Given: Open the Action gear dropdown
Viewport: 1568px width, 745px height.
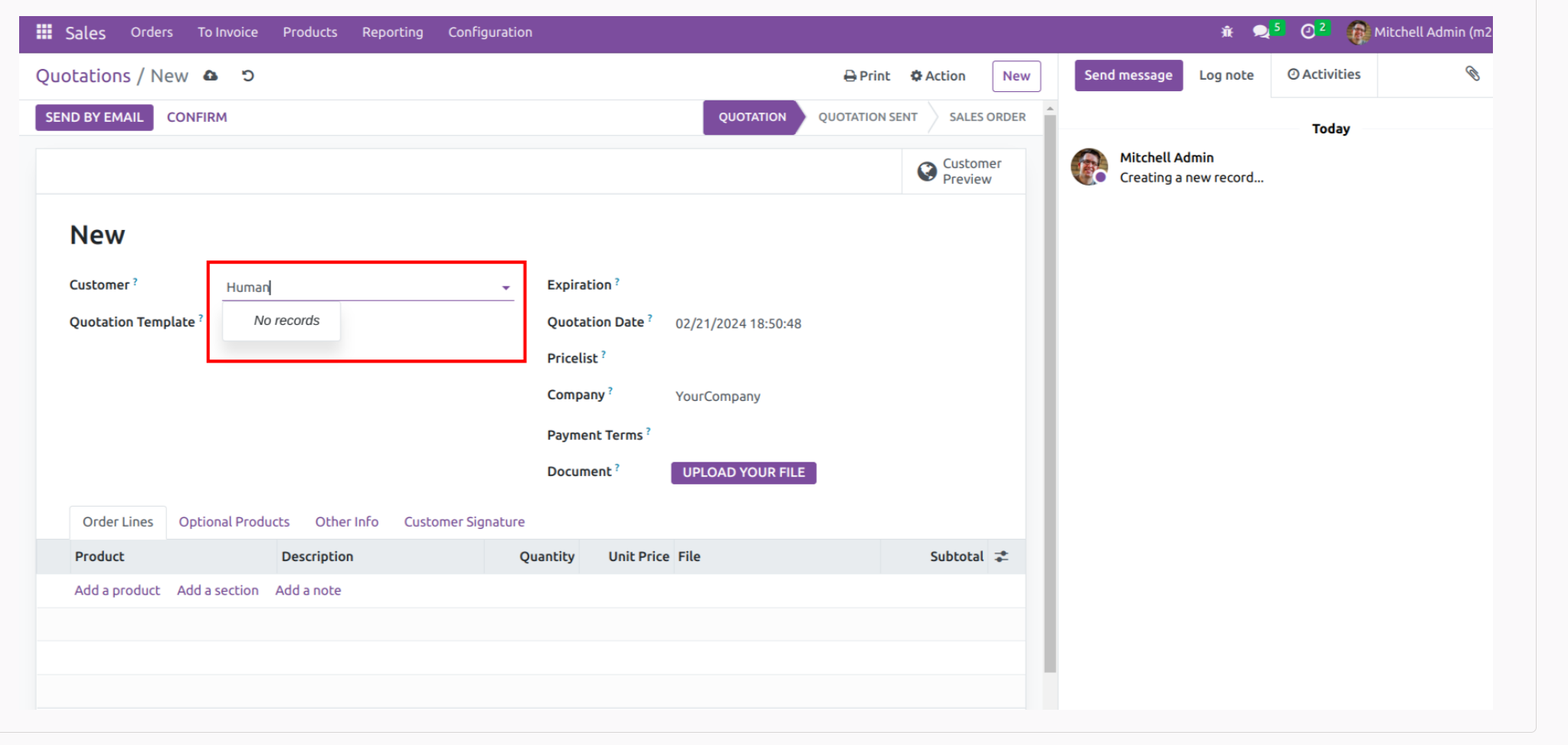Looking at the screenshot, I should click(x=938, y=76).
